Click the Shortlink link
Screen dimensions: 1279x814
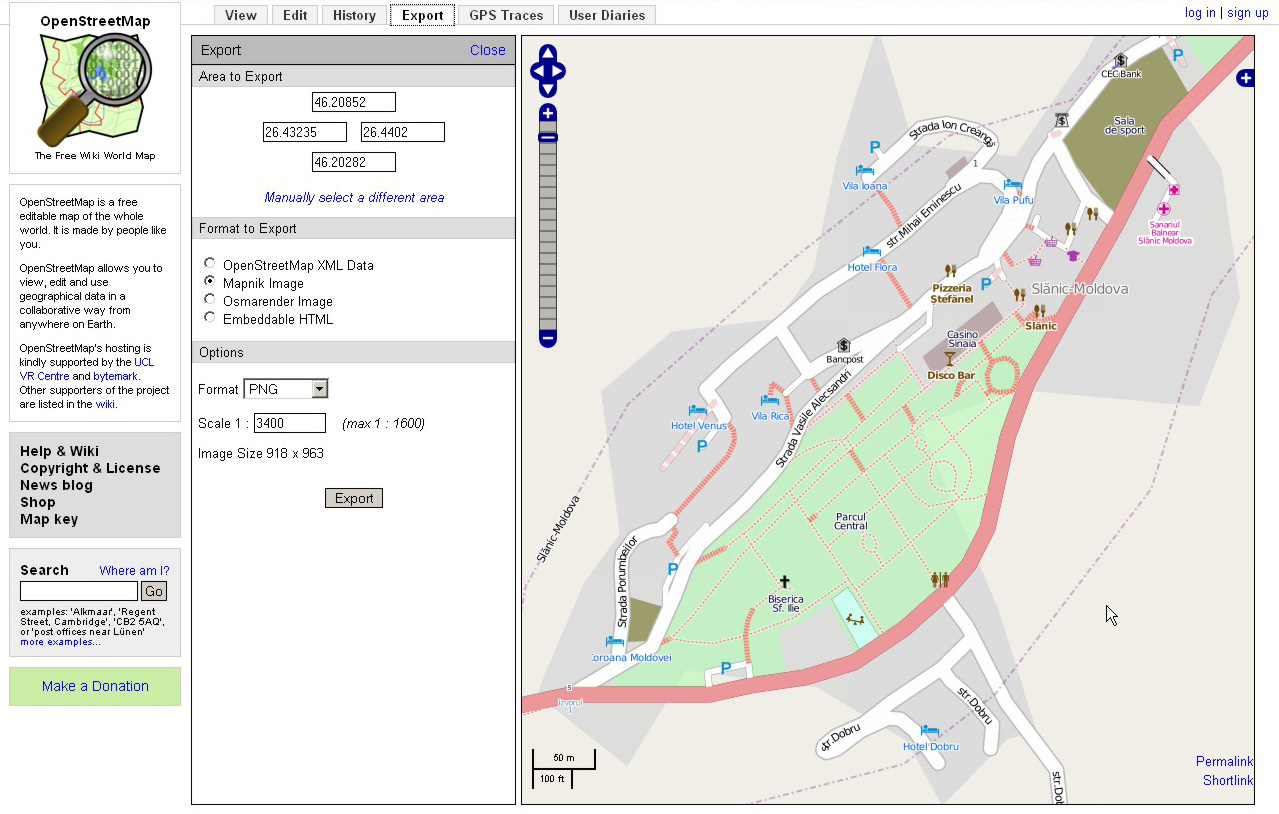tap(1228, 781)
